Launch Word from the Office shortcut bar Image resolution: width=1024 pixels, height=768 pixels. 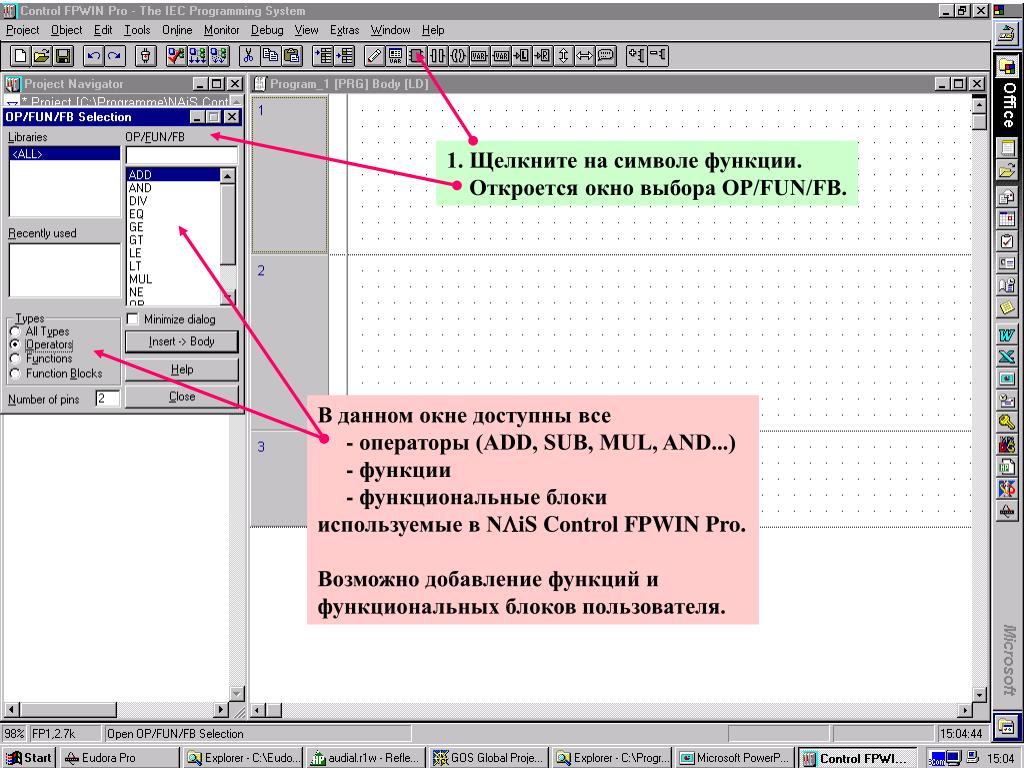[x=1006, y=336]
